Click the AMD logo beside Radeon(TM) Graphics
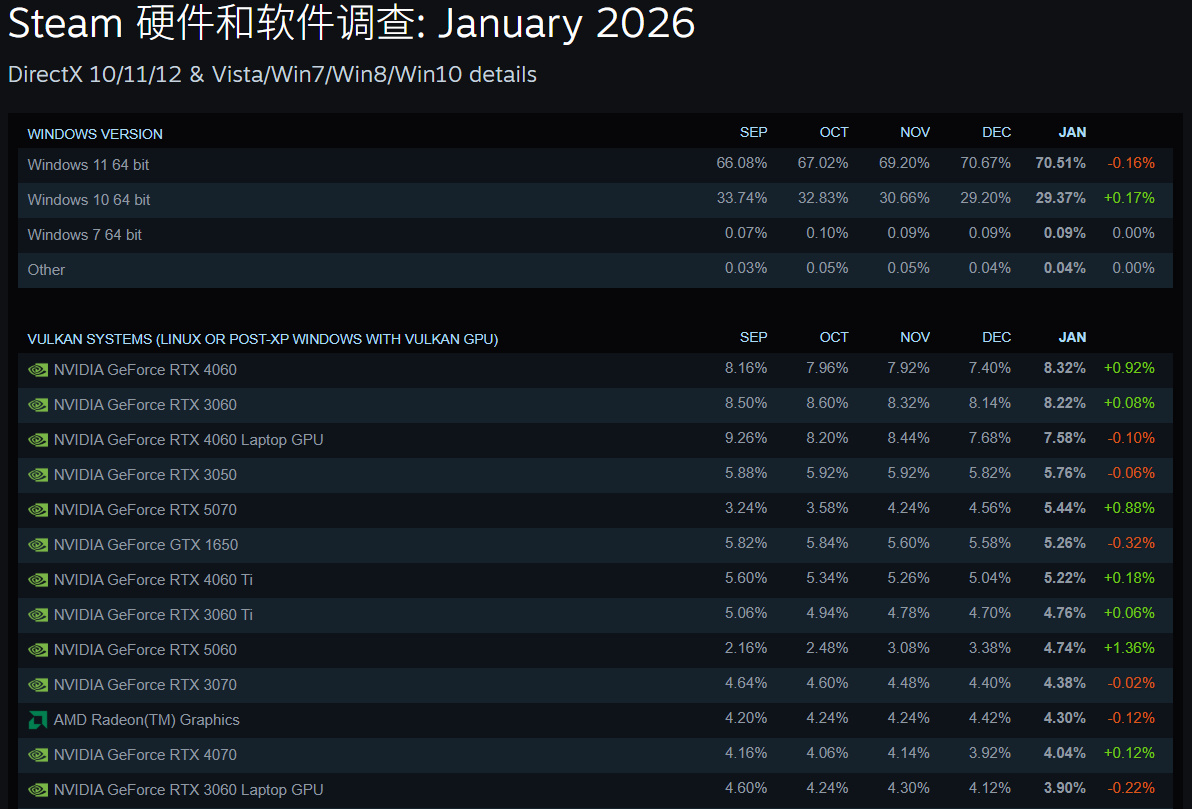 (x=38, y=720)
